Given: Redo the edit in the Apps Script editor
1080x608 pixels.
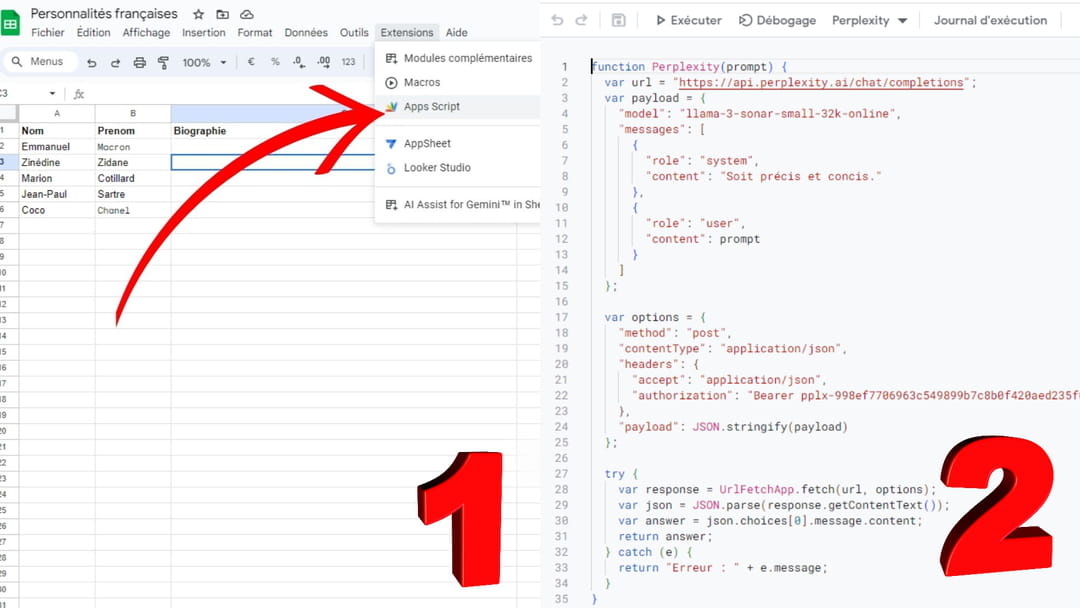Looking at the screenshot, I should pyautogui.click(x=581, y=21).
